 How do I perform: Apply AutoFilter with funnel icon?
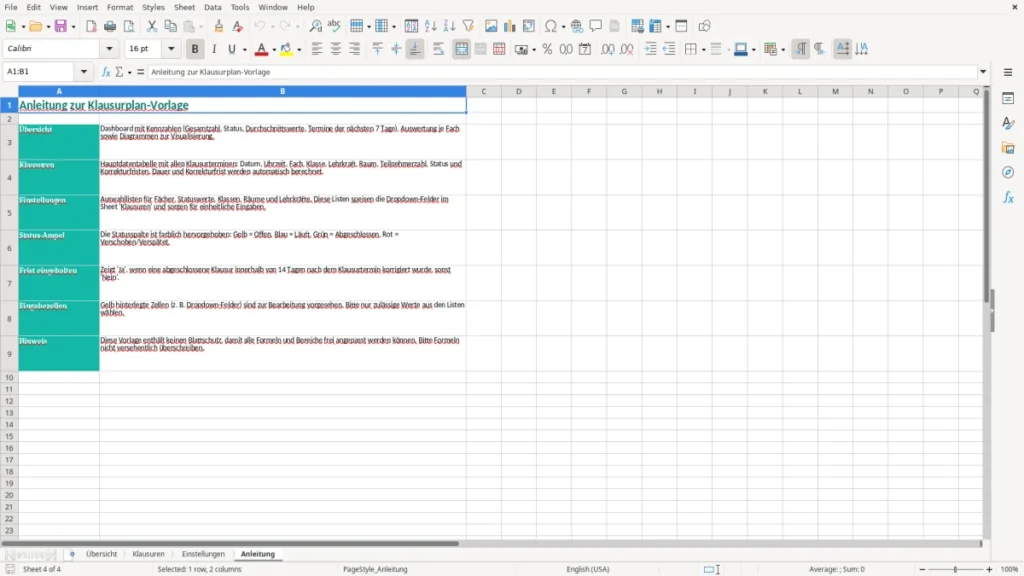(x=468, y=26)
